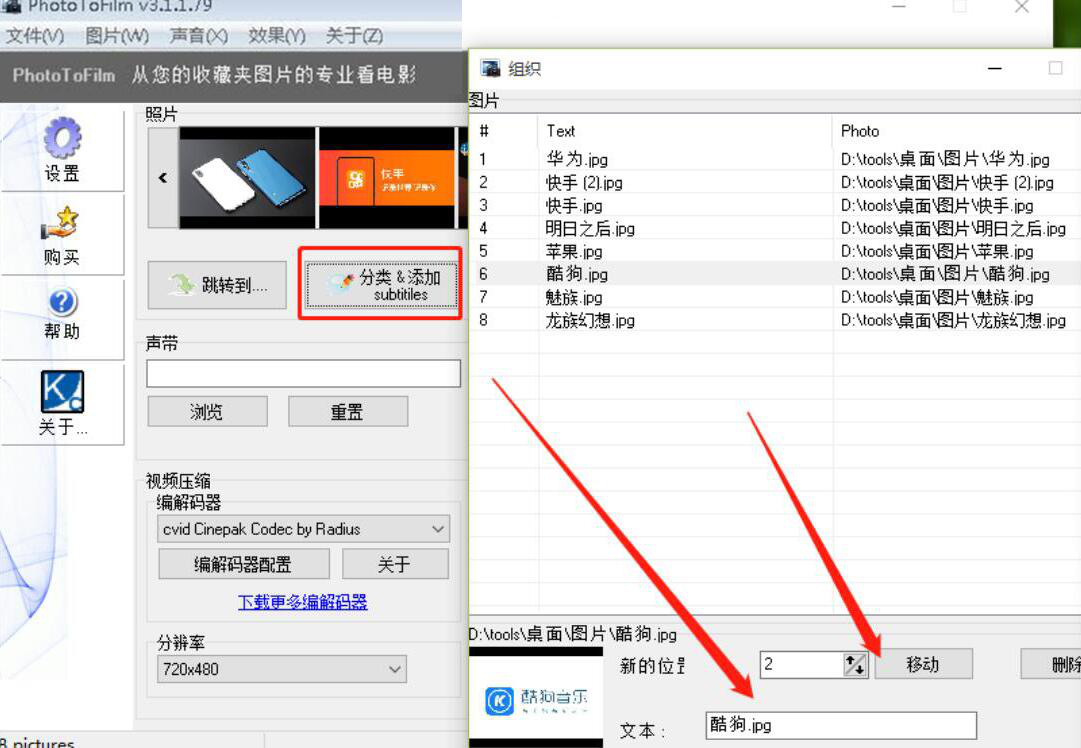This screenshot has width=1081, height=748.
Task: Select row 华为.jpg in the list
Action: pyautogui.click(x=774, y=159)
